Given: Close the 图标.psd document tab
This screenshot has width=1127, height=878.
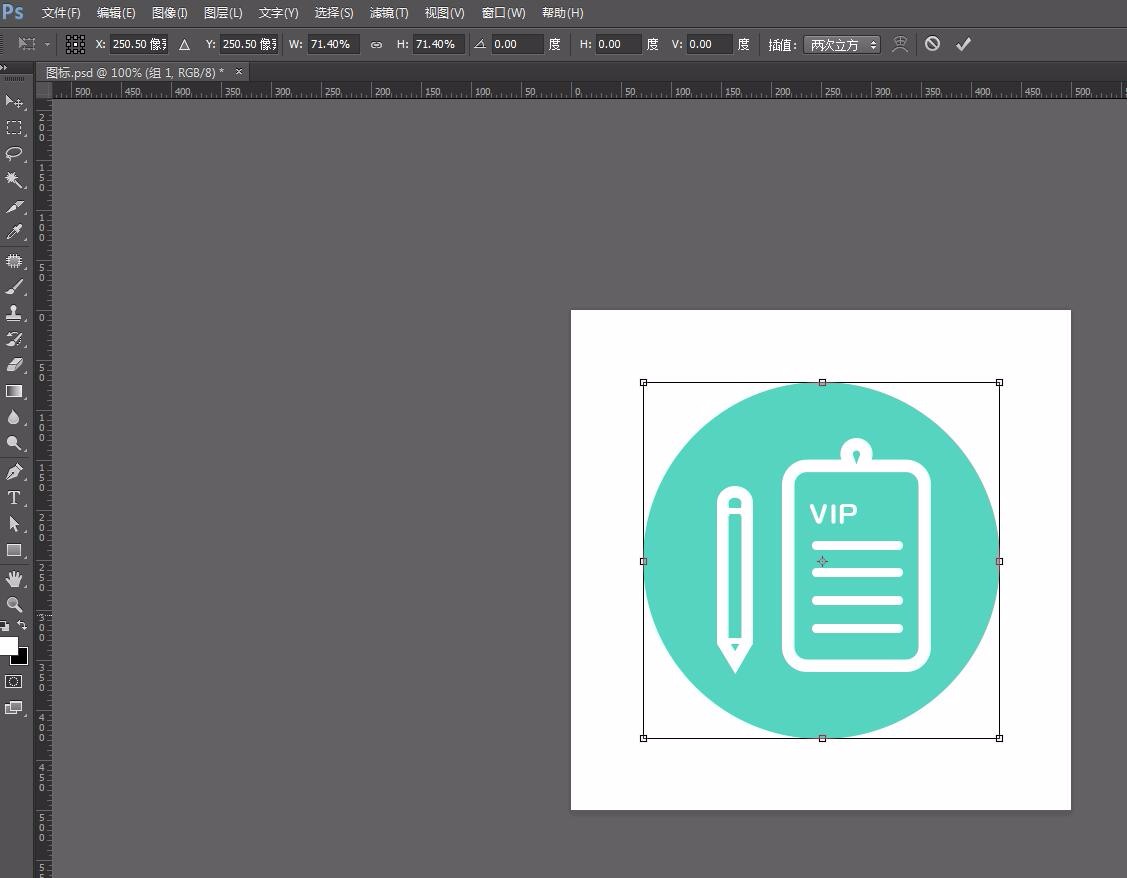Looking at the screenshot, I should (239, 72).
